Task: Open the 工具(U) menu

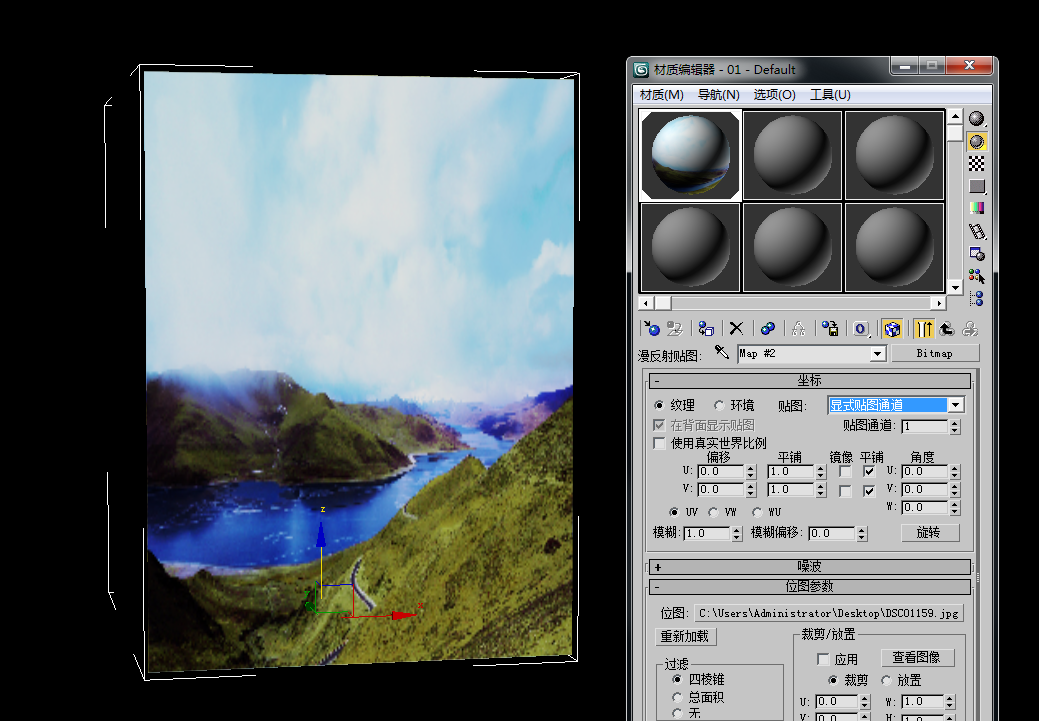Action: coord(830,94)
